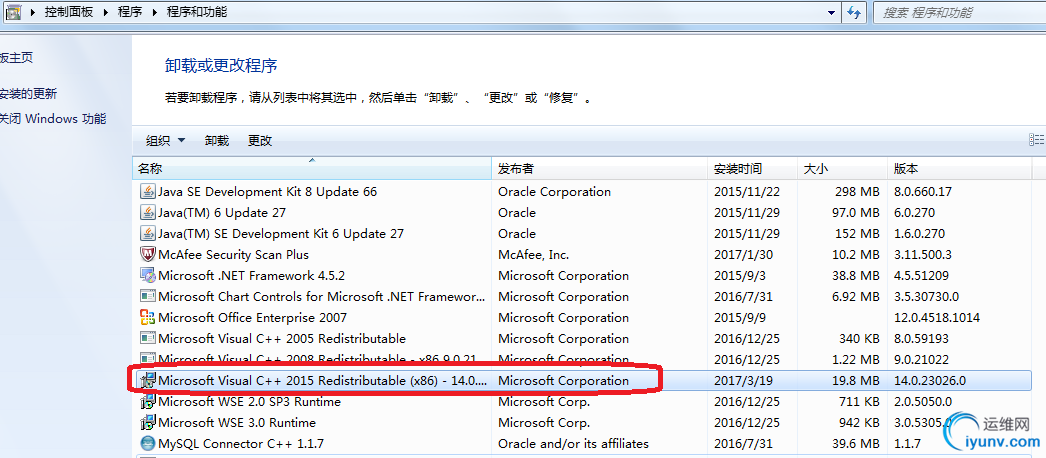This screenshot has height=458, width=1046.
Task: Click the .NET Framework 4.5.2 icon
Action: point(147,276)
